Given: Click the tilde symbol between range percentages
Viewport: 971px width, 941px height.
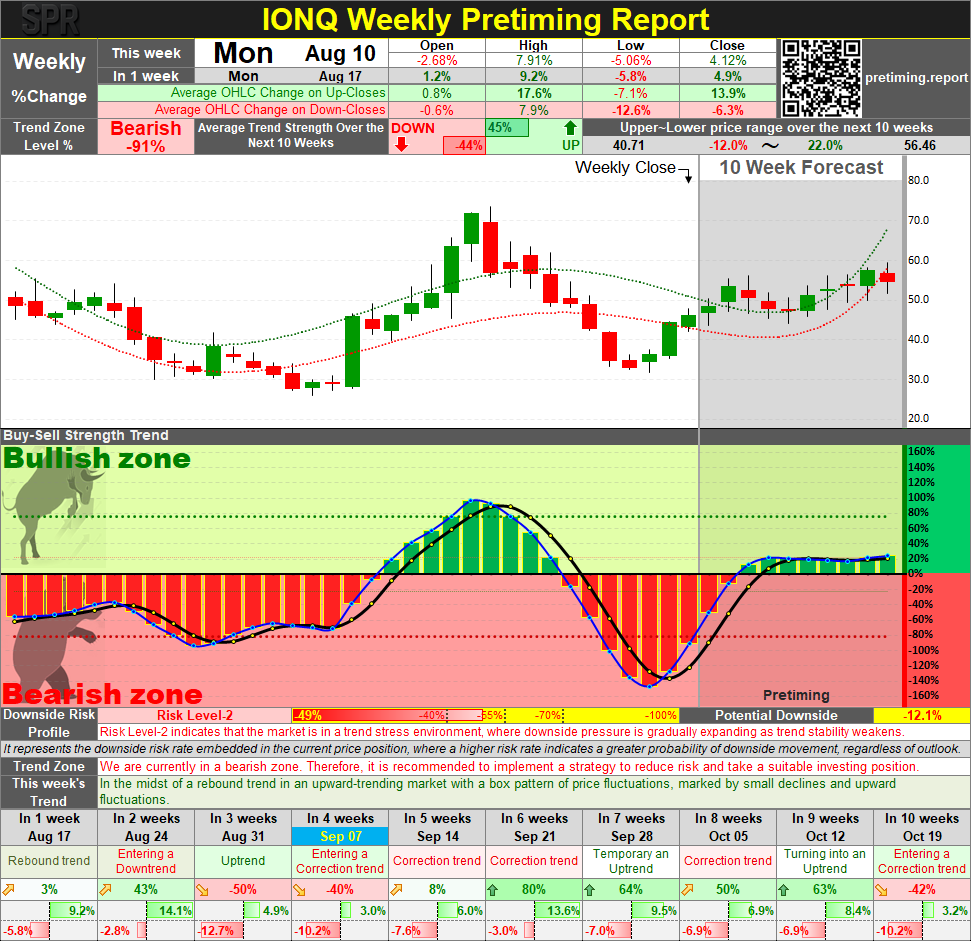Looking at the screenshot, I should point(770,145).
